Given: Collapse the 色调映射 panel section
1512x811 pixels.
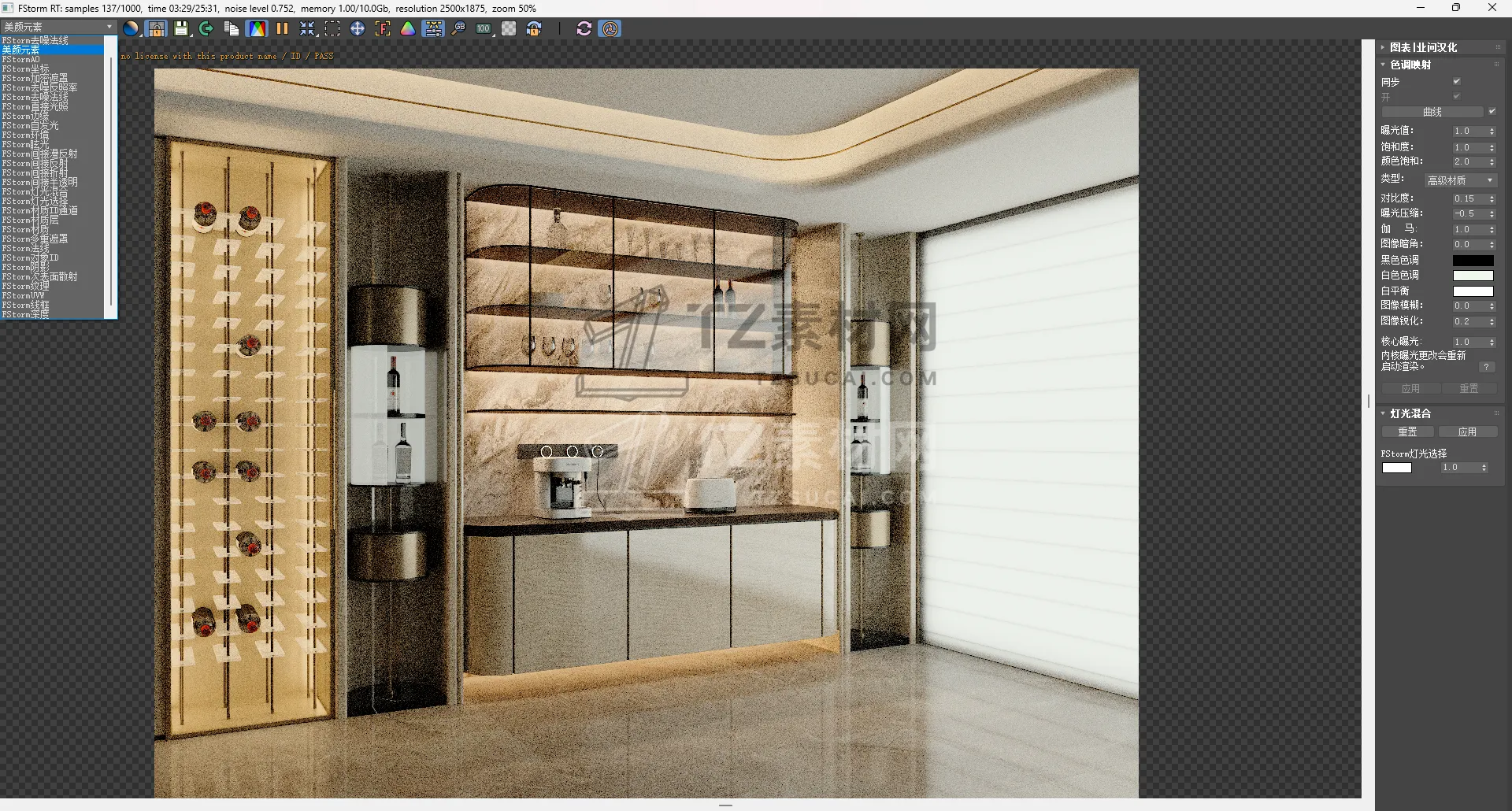Looking at the screenshot, I should 1384,65.
